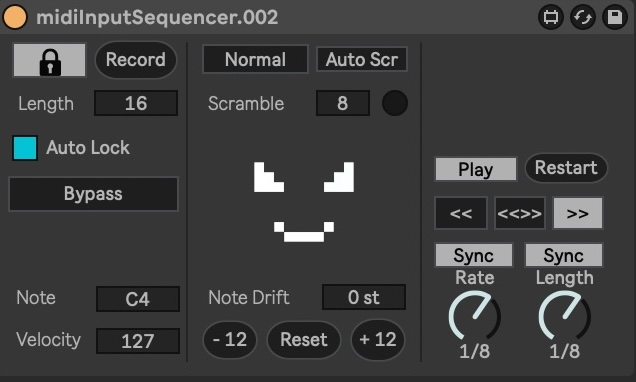Click the save preset disk icon
Screen dimensions: 636x382
tap(615, 17)
